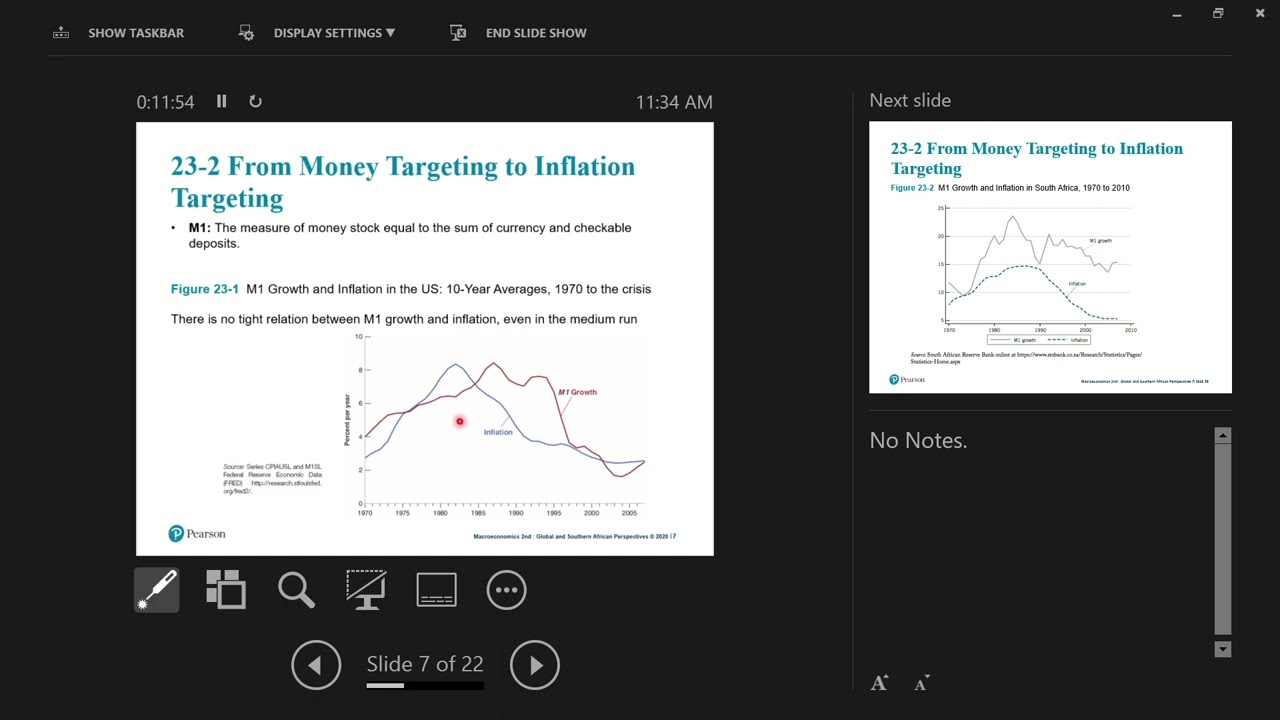Advance to the next slide
This screenshot has height=720, width=1280.
pyautogui.click(x=535, y=665)
